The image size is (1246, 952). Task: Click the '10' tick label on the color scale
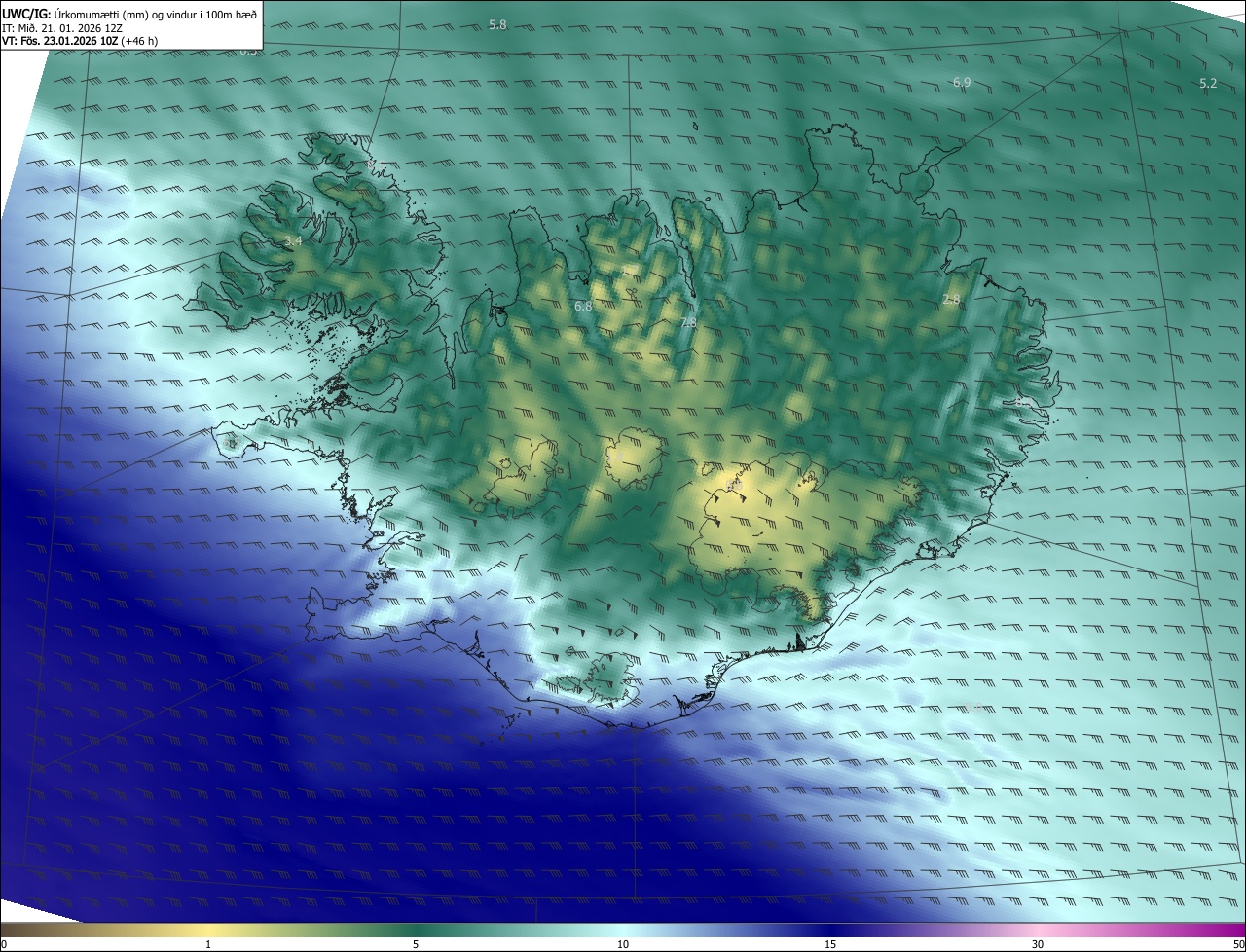[623, 944]
